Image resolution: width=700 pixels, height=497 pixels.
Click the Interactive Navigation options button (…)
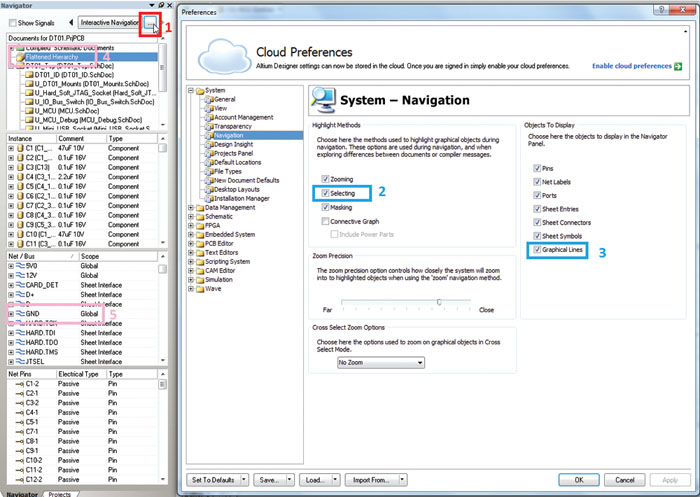[149, 22]
